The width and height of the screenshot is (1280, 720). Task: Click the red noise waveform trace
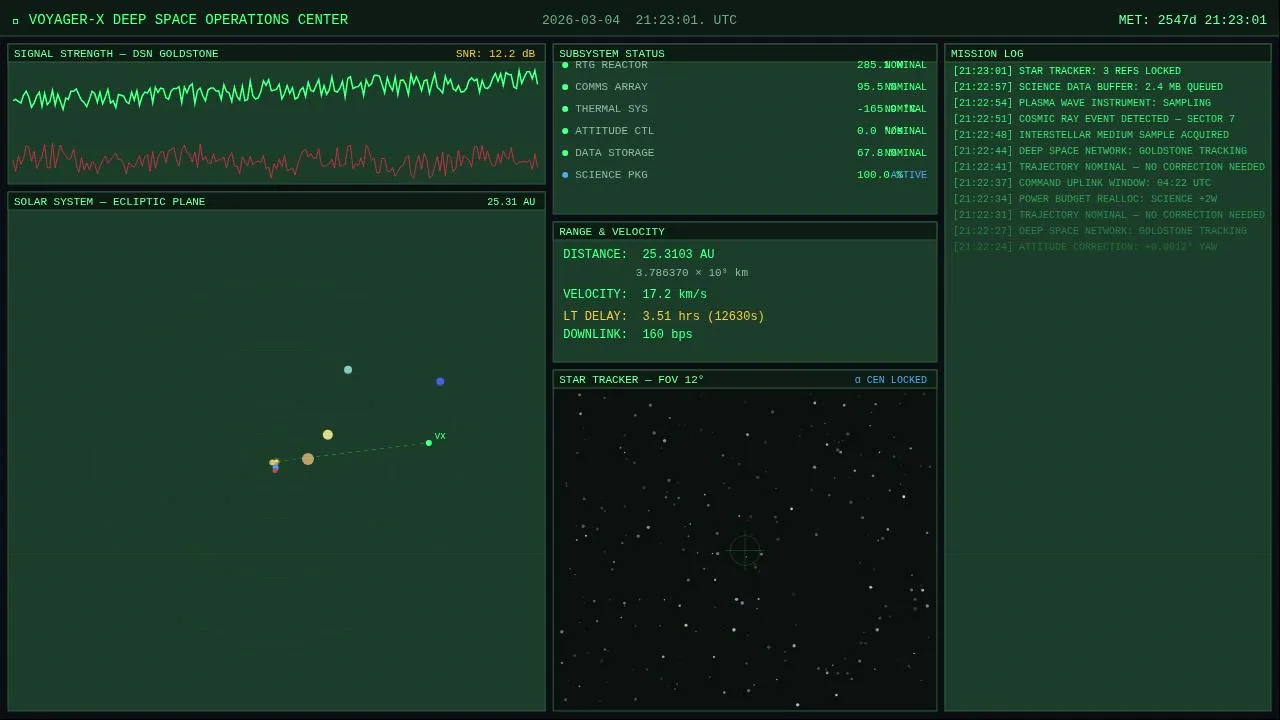coord(275,160)
